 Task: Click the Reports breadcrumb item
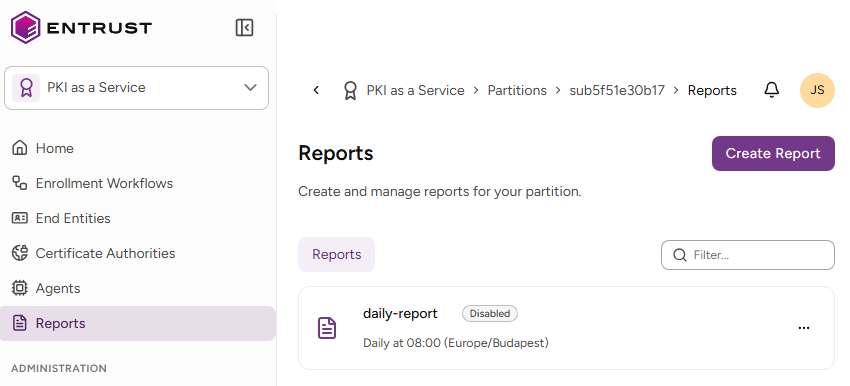[x=712, y=91]
